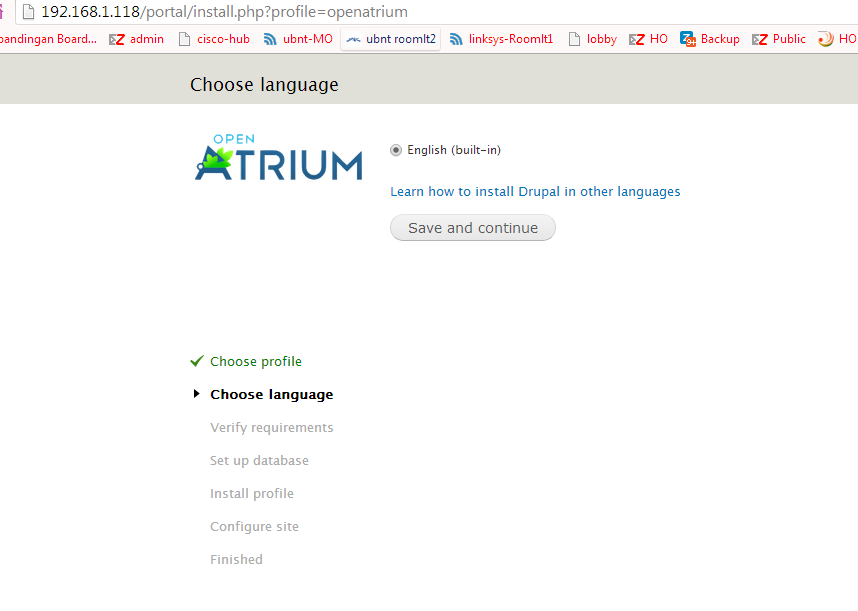Image resolution: width=858 pixels, height=611 pixels.
Task: Open the linksys-RoomIt1 bookmark
Action: pyautogui.click(x=501, y=39)
